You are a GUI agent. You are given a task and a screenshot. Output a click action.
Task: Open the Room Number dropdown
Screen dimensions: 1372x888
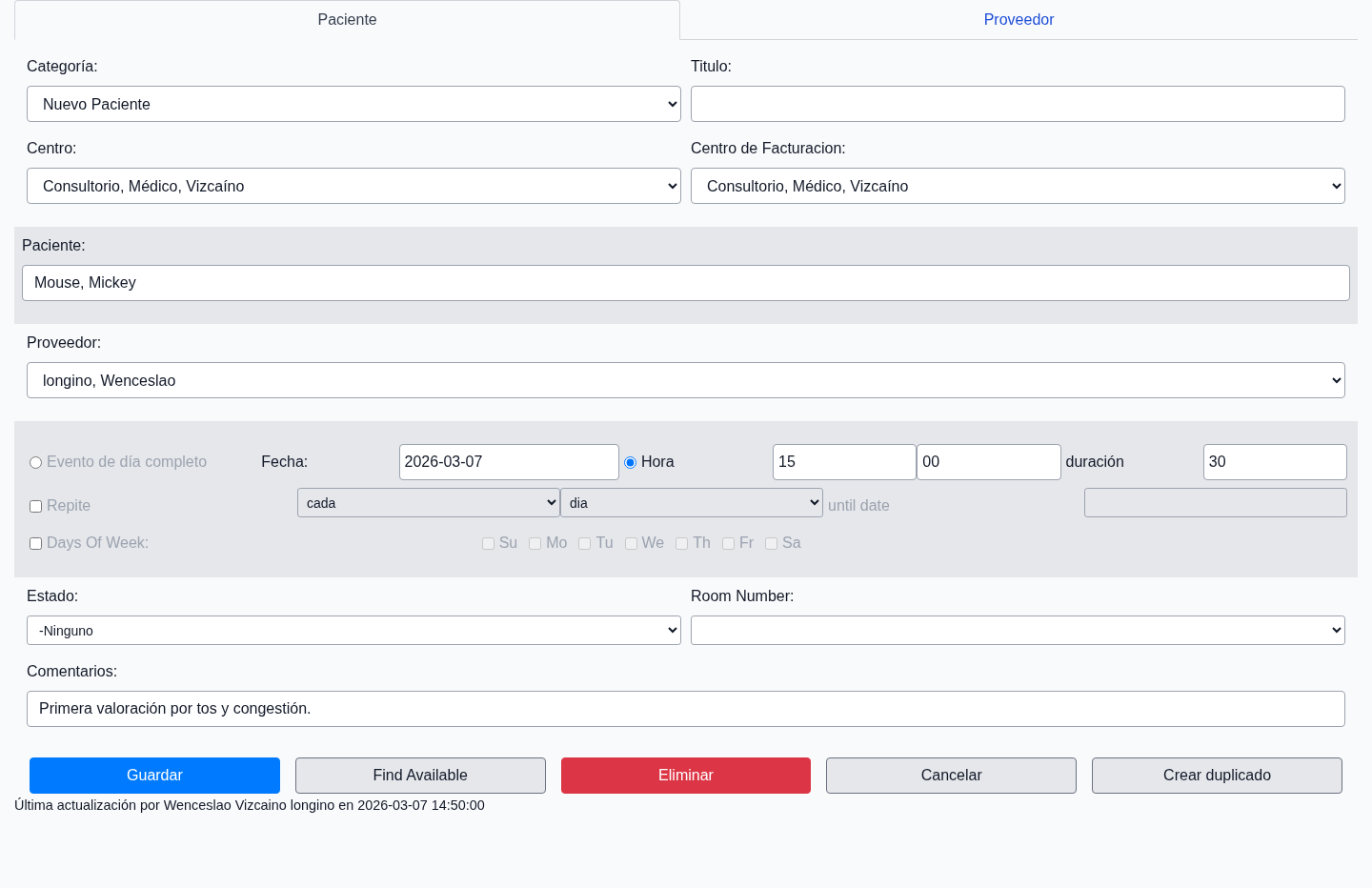pos(1018,631)
